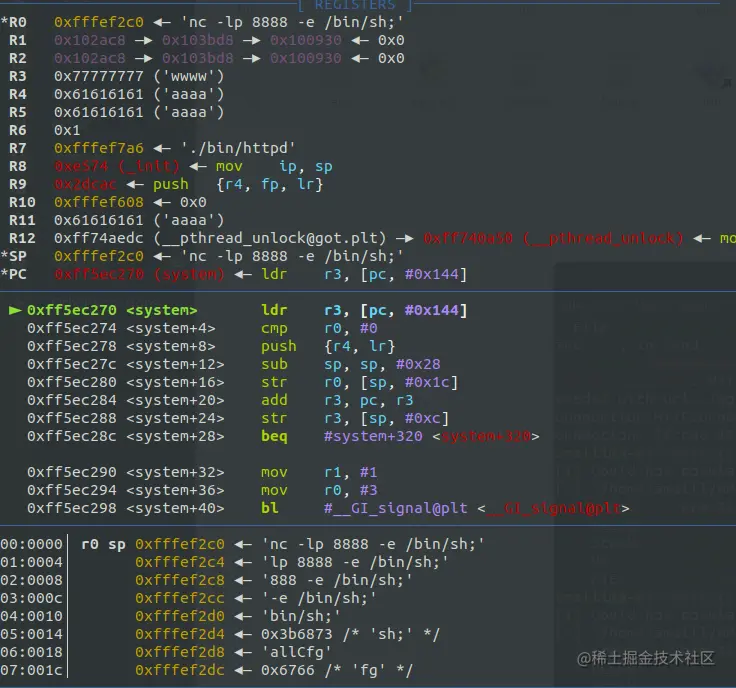Click the './bin/httpd' string on the R7 line
Viewport: 736px width, 688px height.
(x=238, y=148)
